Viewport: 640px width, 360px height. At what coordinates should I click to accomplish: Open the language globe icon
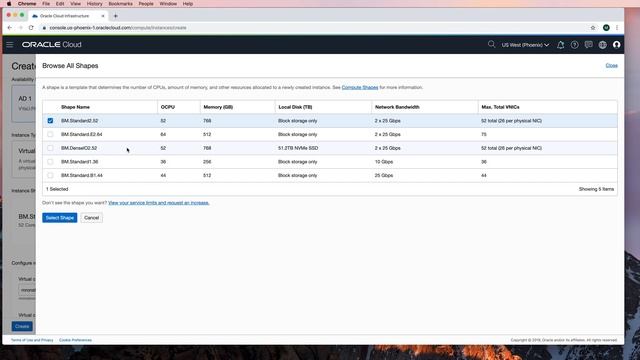[x=602, y=45]
